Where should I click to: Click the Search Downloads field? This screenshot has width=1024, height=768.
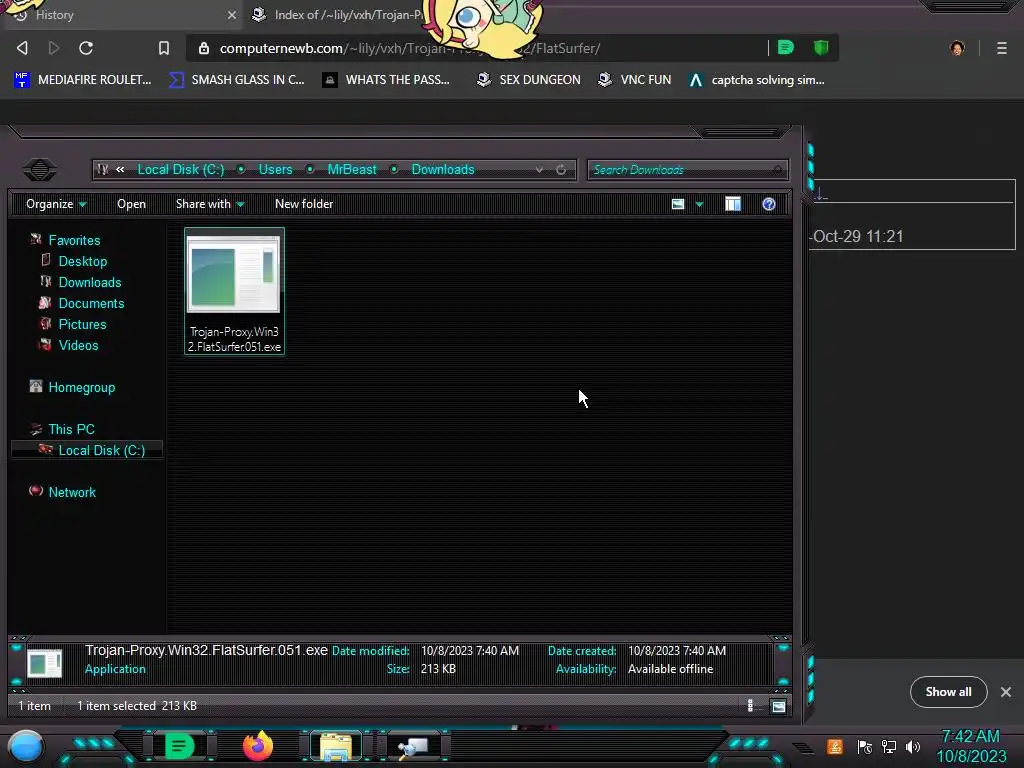coord(687,170)
